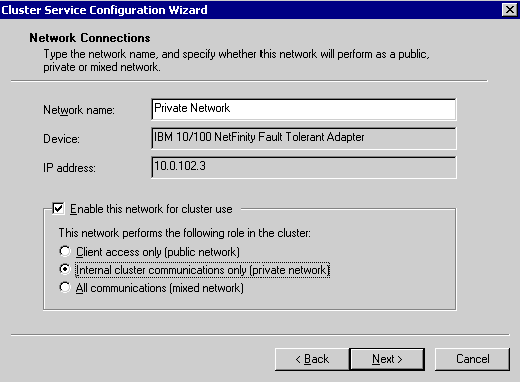Click into the Network name text field
The width and height of the screenshot is (520, 382).
click(x=304, y=109)
